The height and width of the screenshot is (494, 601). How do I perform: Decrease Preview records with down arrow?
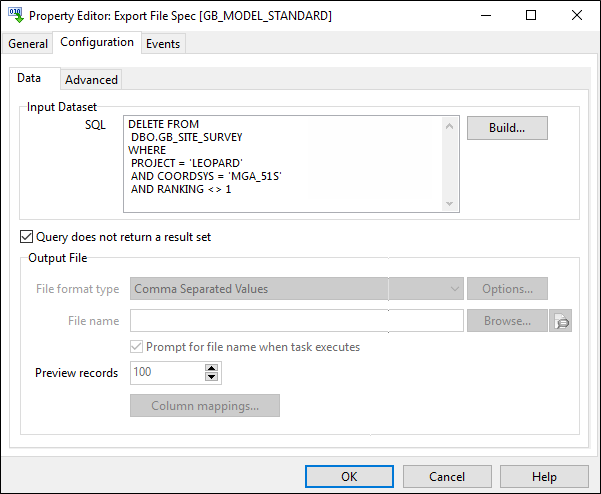tap(212, 377)
